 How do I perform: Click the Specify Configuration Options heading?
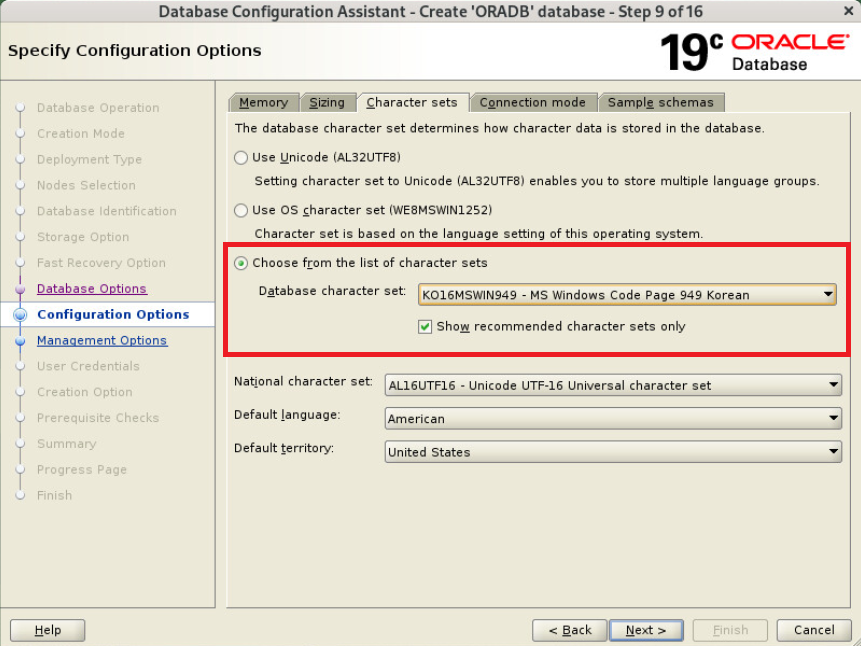(135, 51)
